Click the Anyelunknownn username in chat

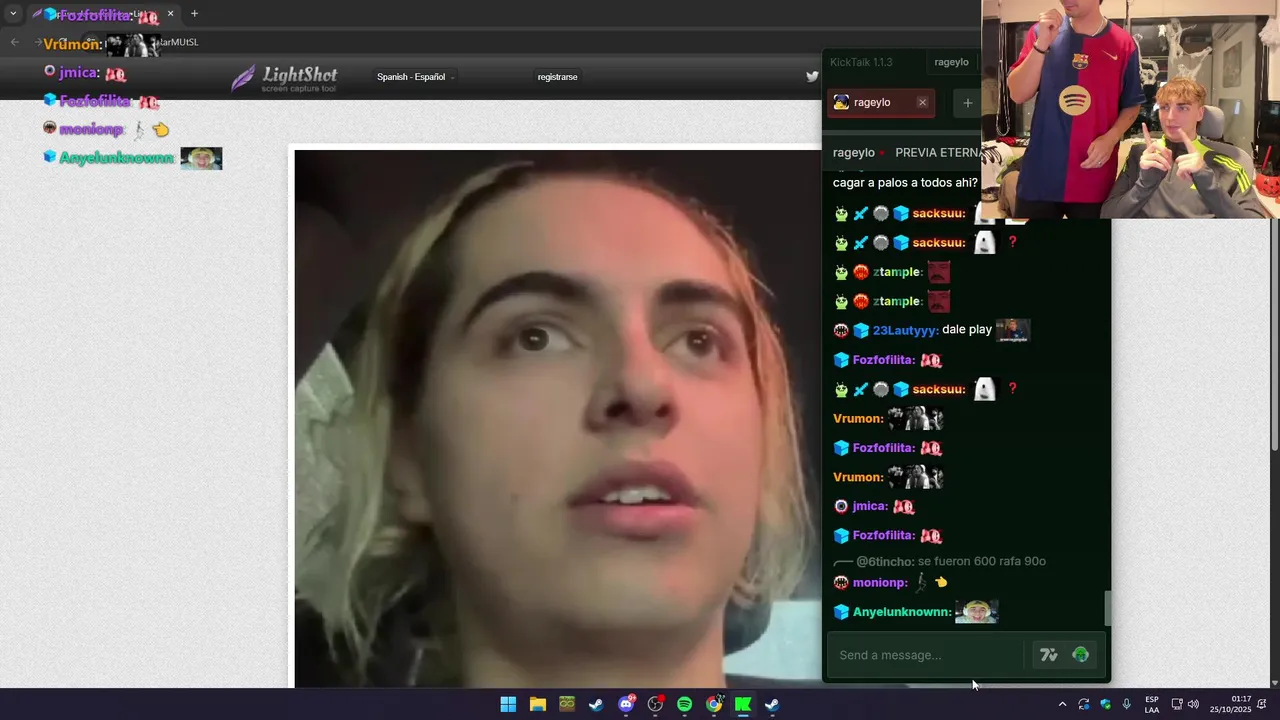tap(901, 612)
